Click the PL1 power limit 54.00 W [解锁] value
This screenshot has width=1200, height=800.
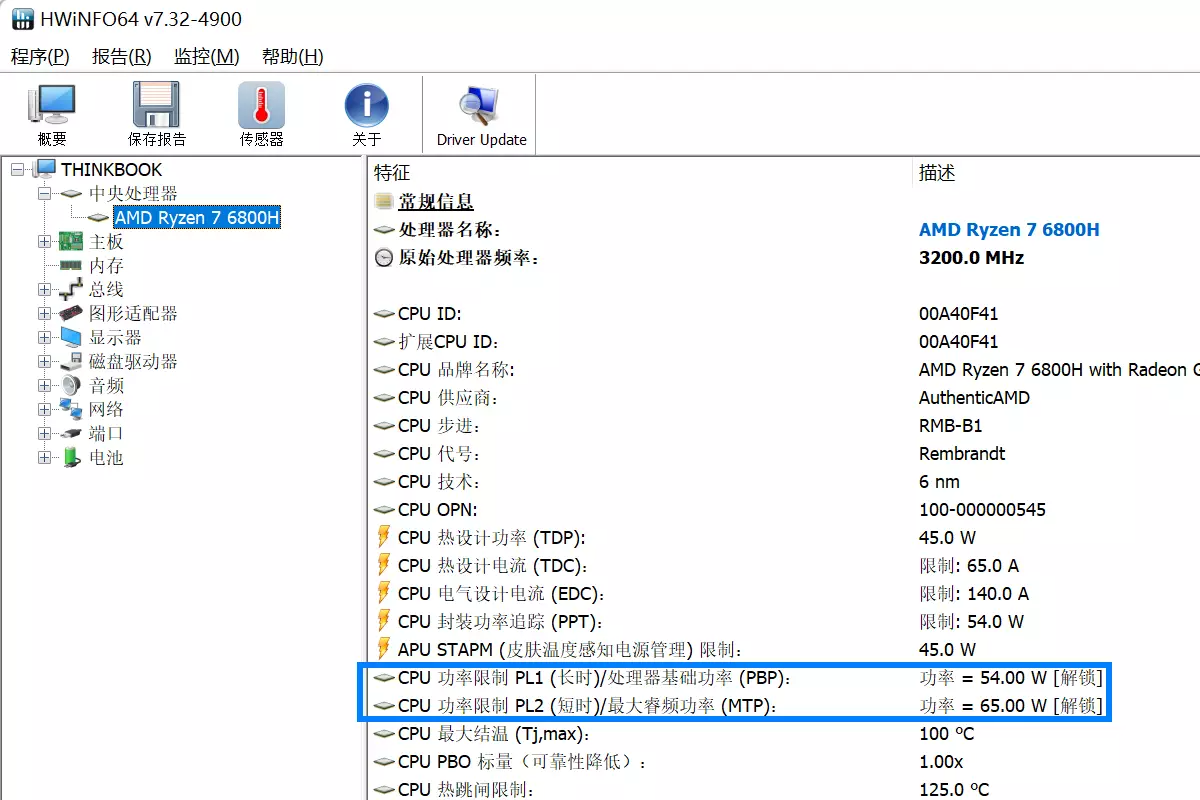pyautogui.click(x=1011, y=678)
